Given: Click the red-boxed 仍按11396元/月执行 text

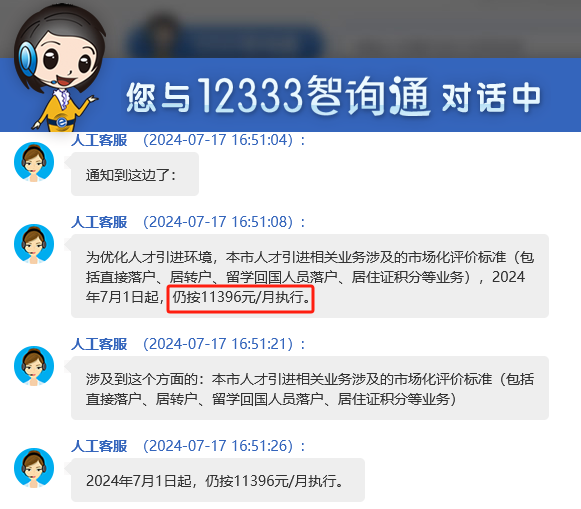Looking at the screenshot, I should 240,299.
